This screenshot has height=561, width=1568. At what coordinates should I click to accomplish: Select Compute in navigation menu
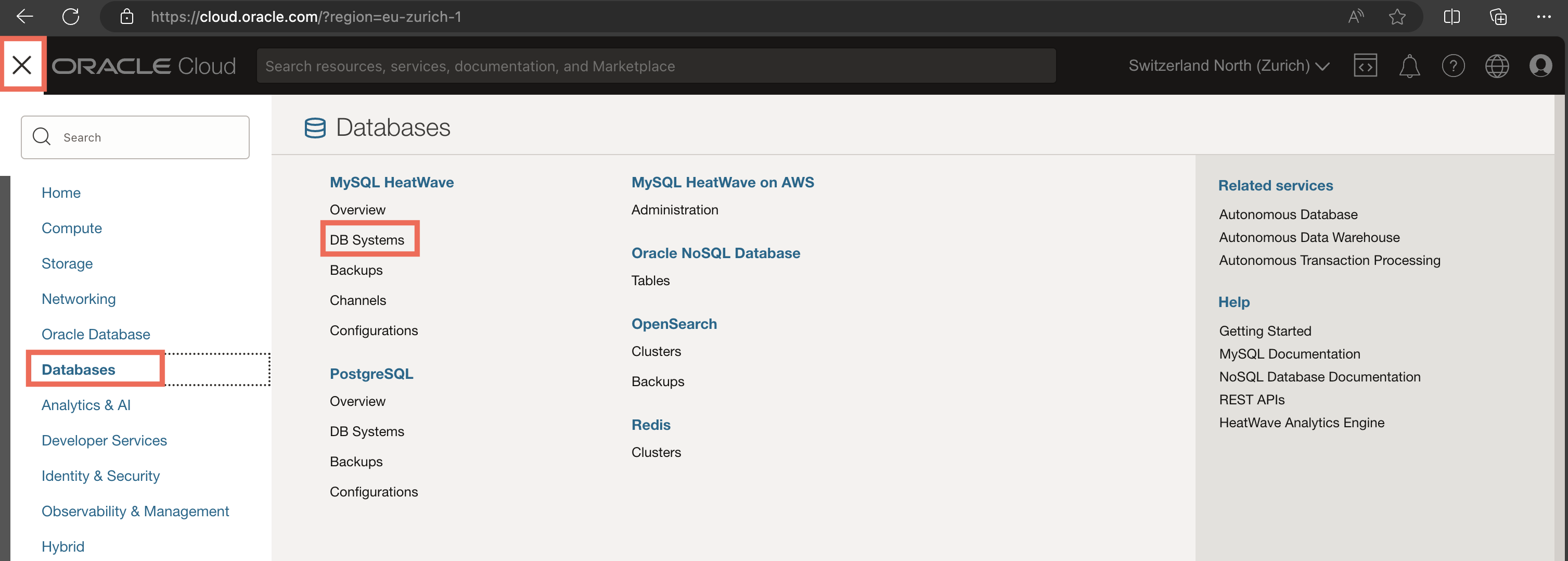coord(71,228)
